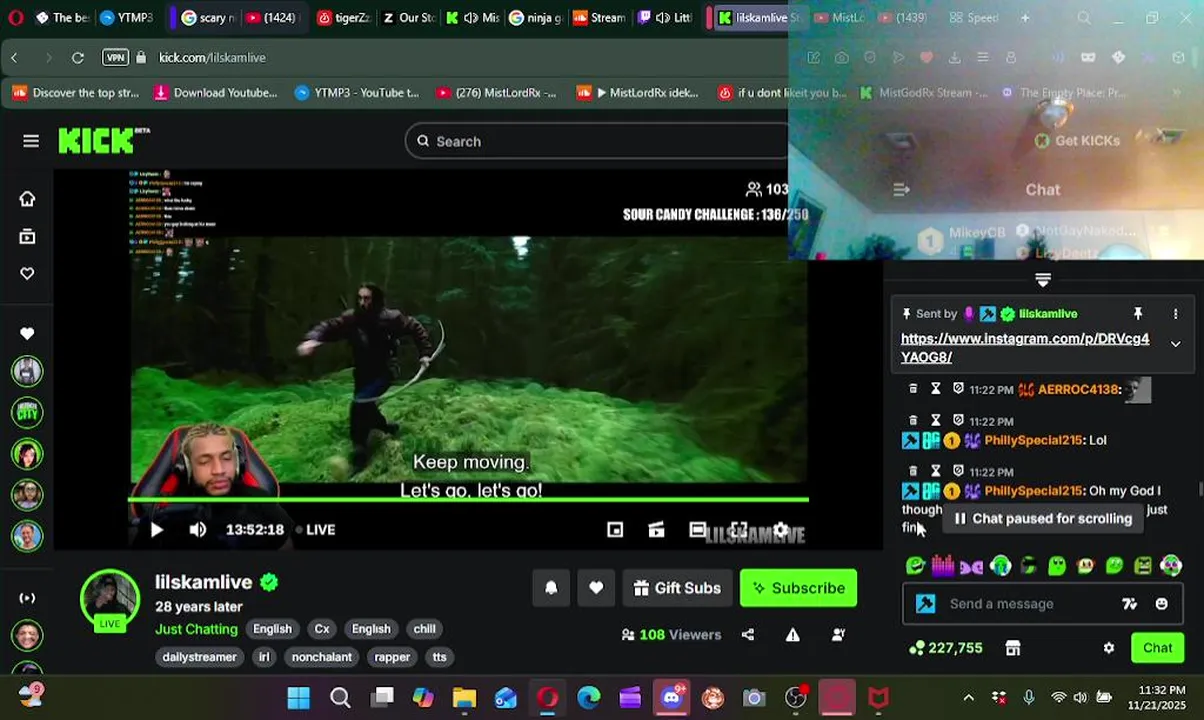Collapse the sidebar with the broadcast expand icon
The width and height of the screenshot is (1204, 720).
pyautogui.click(x=27, y=598)
